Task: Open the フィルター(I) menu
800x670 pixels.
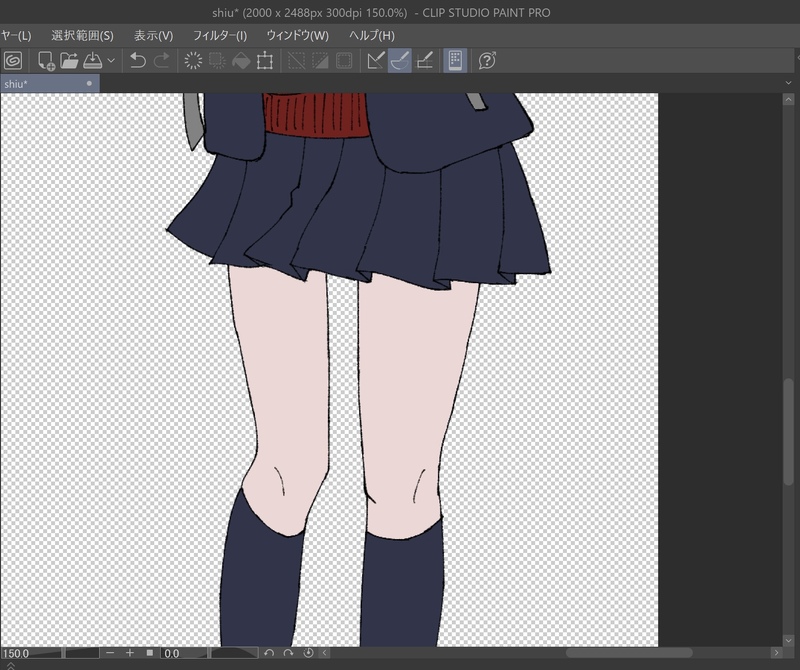Action: 219,35
